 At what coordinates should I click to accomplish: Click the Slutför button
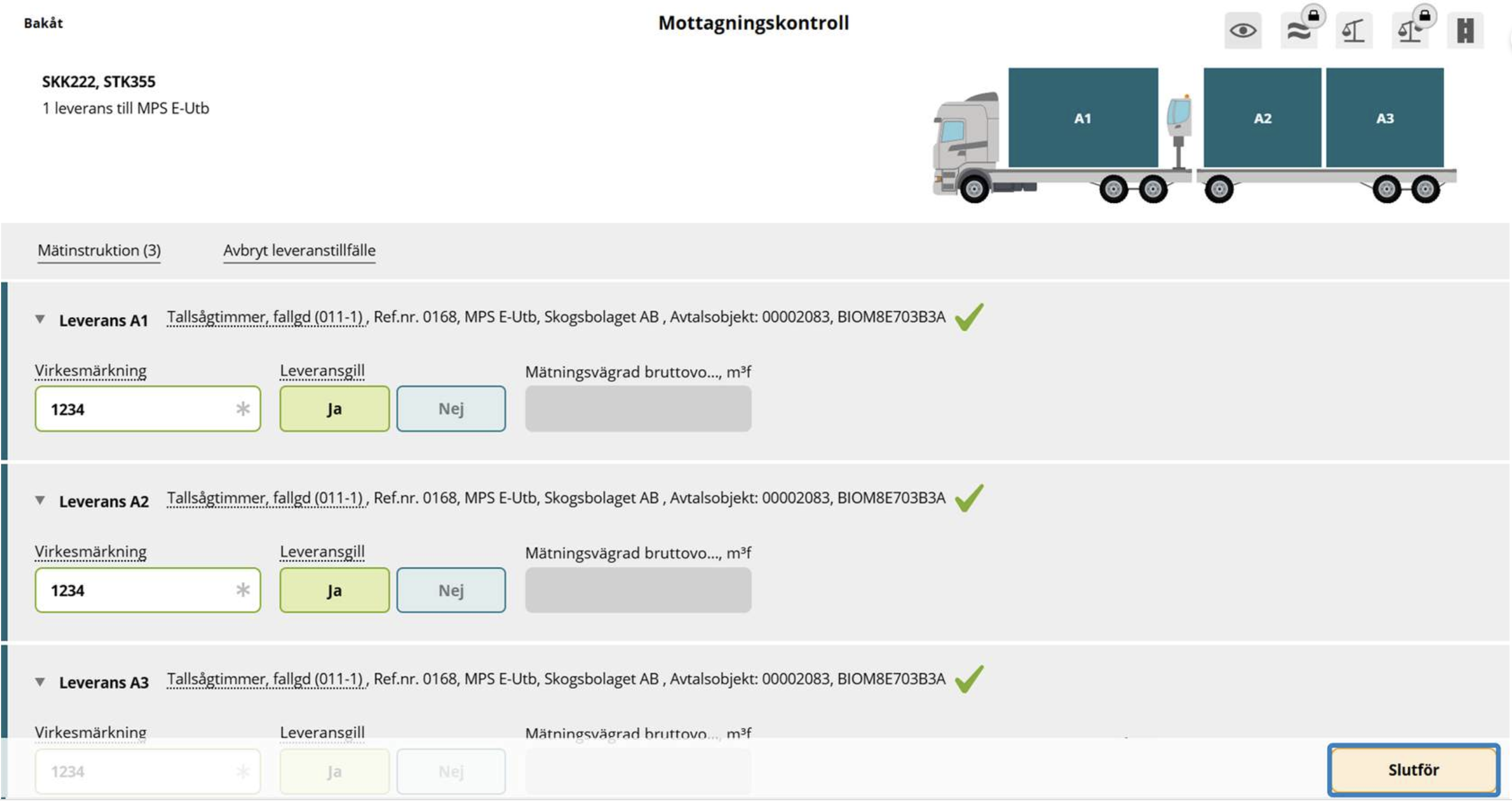(x=1413, y=769)
